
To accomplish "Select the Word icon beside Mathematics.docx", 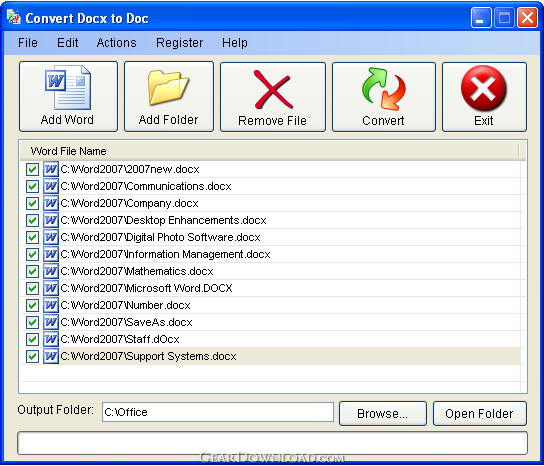I will point(51,271).
